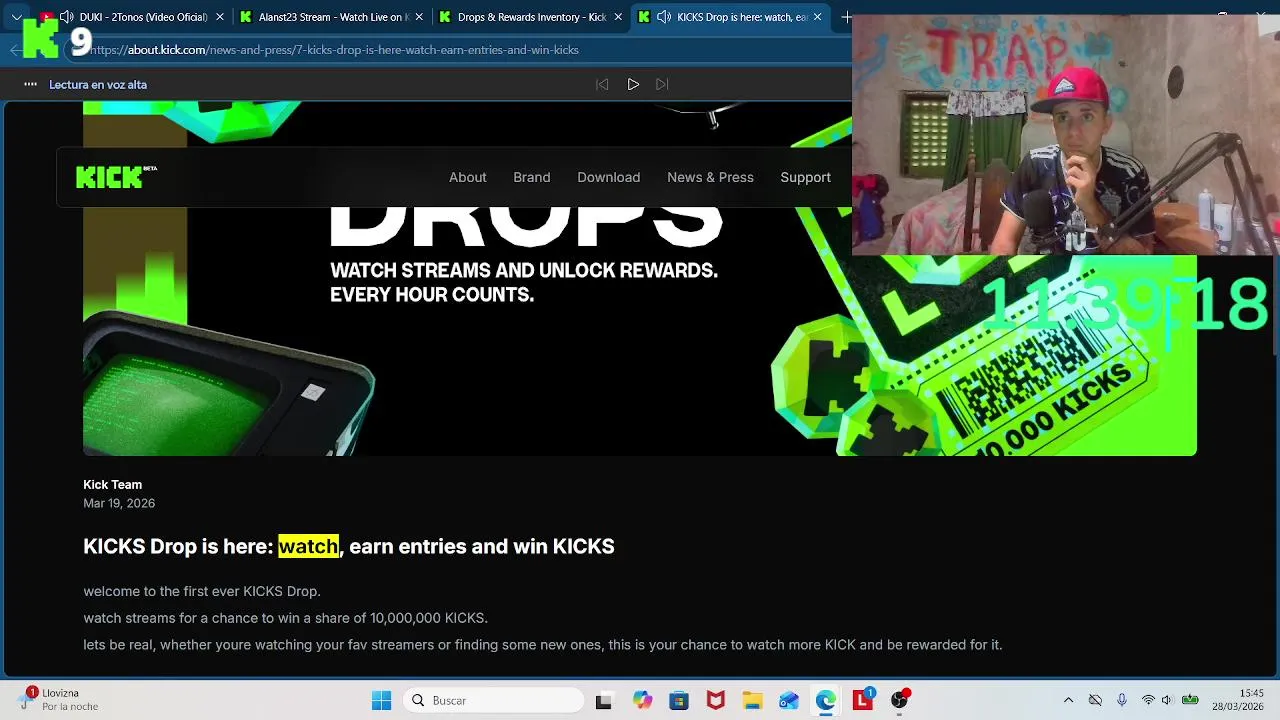Click the highlighted word watch in headline
The image size is (1280, 720).
coord(308,546)
